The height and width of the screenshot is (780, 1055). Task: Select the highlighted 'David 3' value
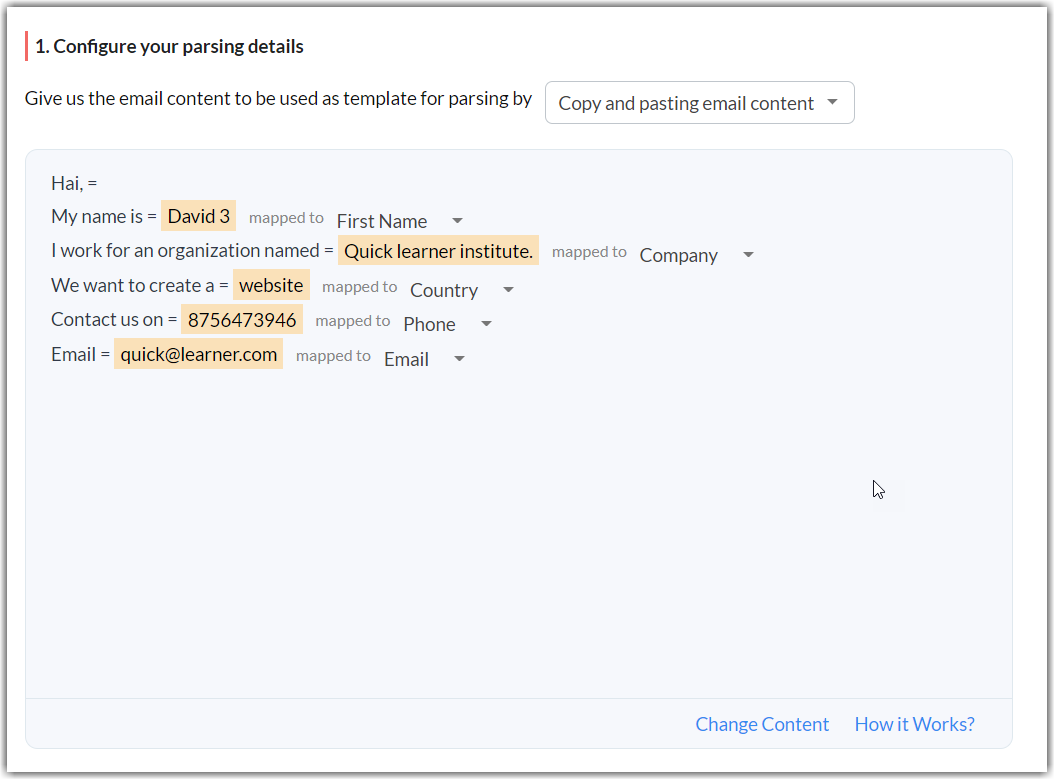pos(198,216)
